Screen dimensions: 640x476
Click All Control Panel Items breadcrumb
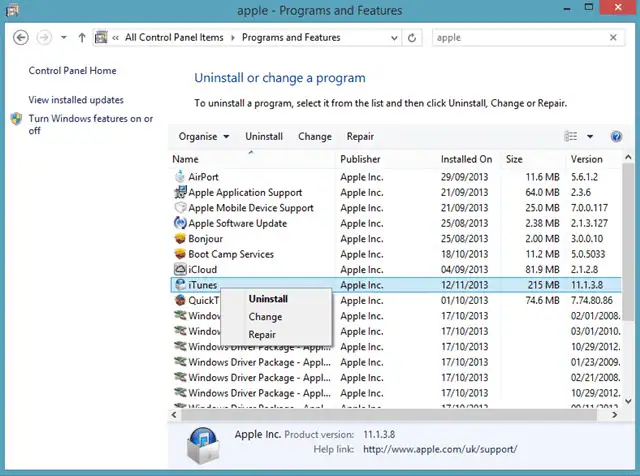click(x=174, y=38)
